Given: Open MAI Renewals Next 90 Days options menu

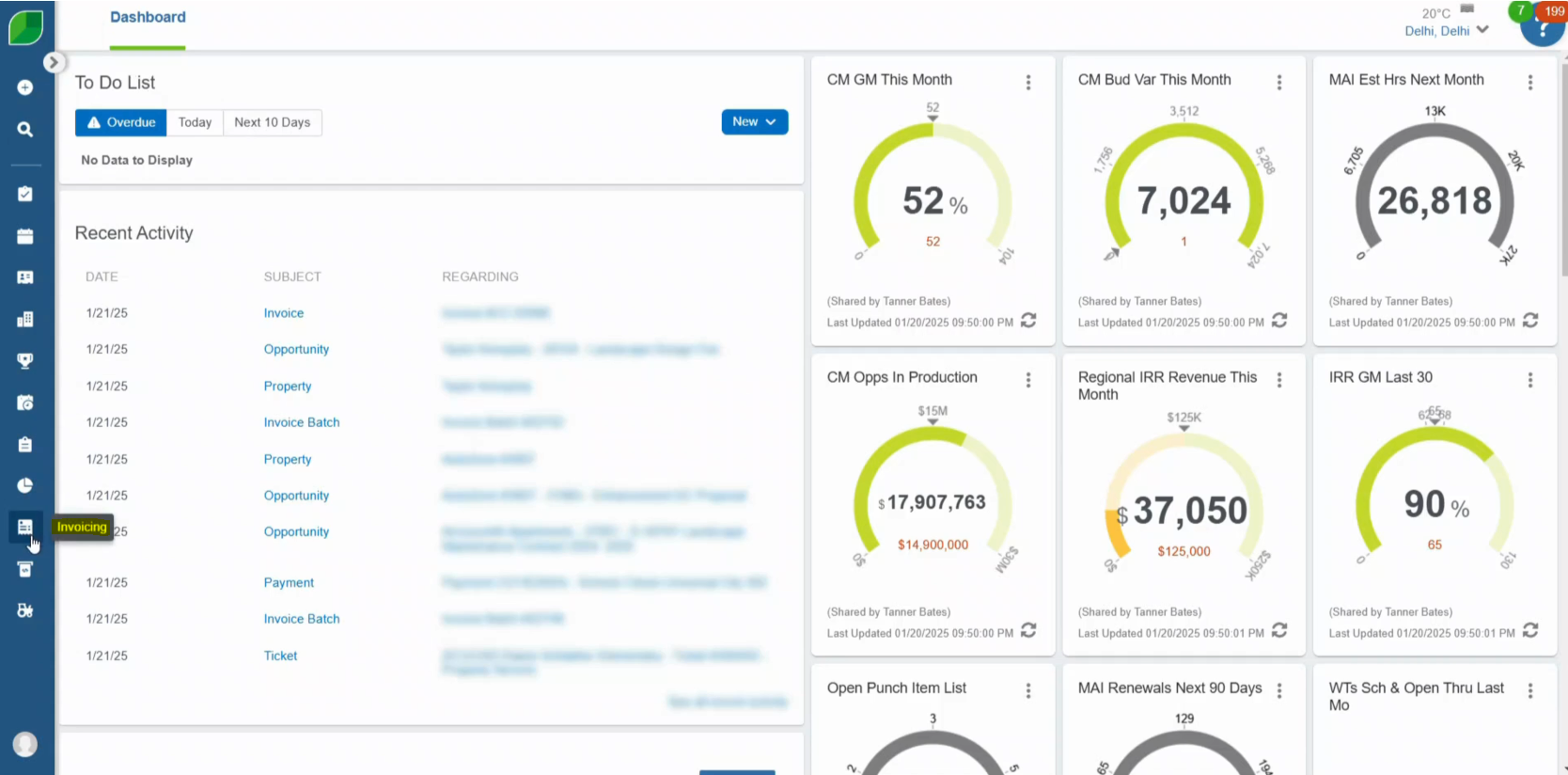Looking at the screenshot, I should (x=1279, y=691).
